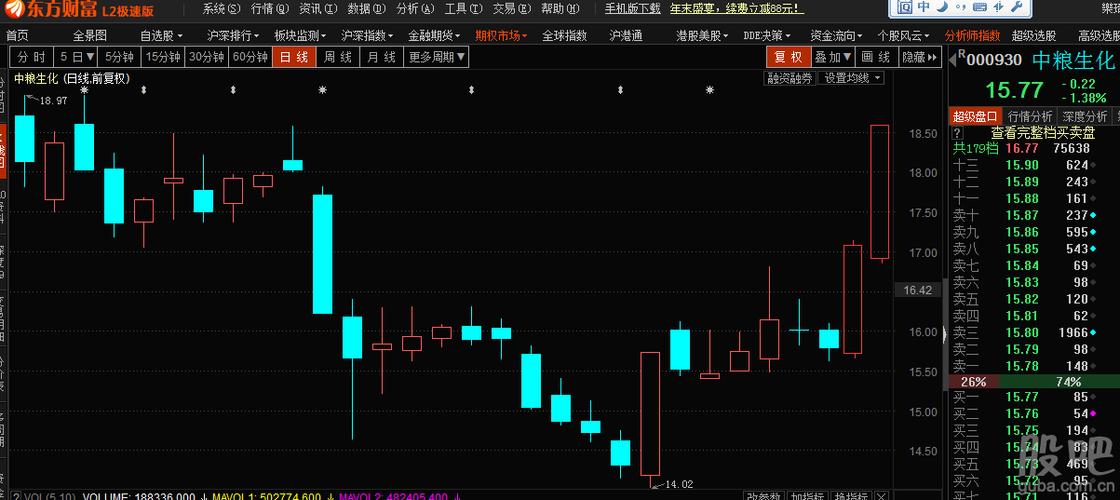Open the 更多周期 dropdown
This screenshot has height=500, width=1120.
pyautogui.click(x=436, y=57)
